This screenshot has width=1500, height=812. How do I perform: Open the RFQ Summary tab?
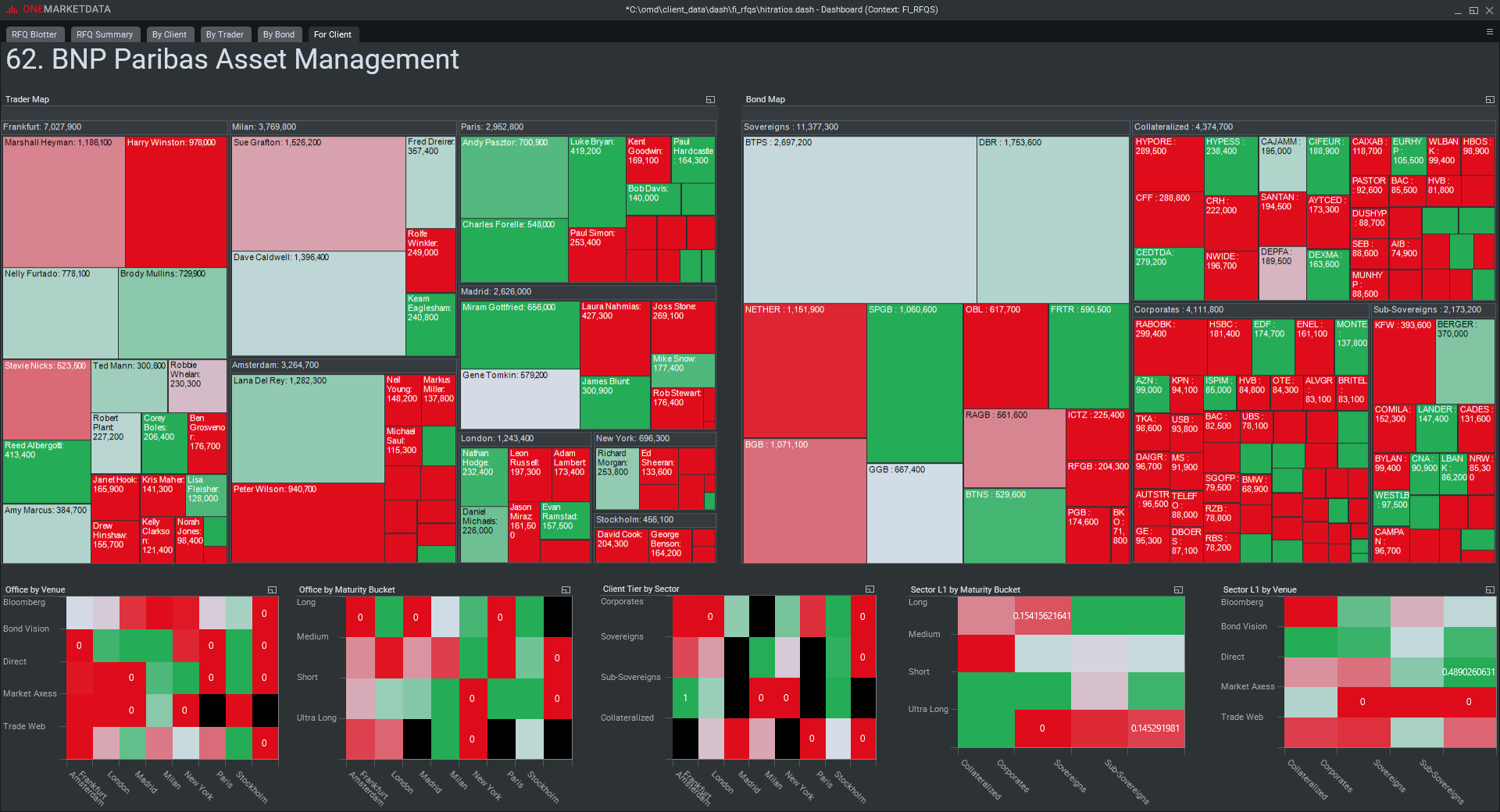(x=105, y=34)
